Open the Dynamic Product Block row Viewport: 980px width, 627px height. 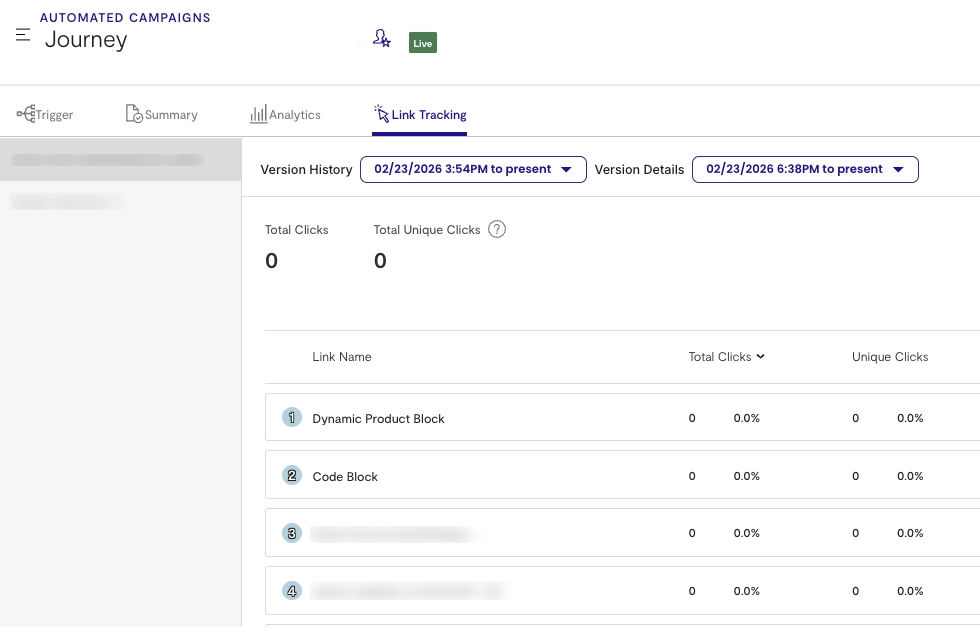point(378,419)
